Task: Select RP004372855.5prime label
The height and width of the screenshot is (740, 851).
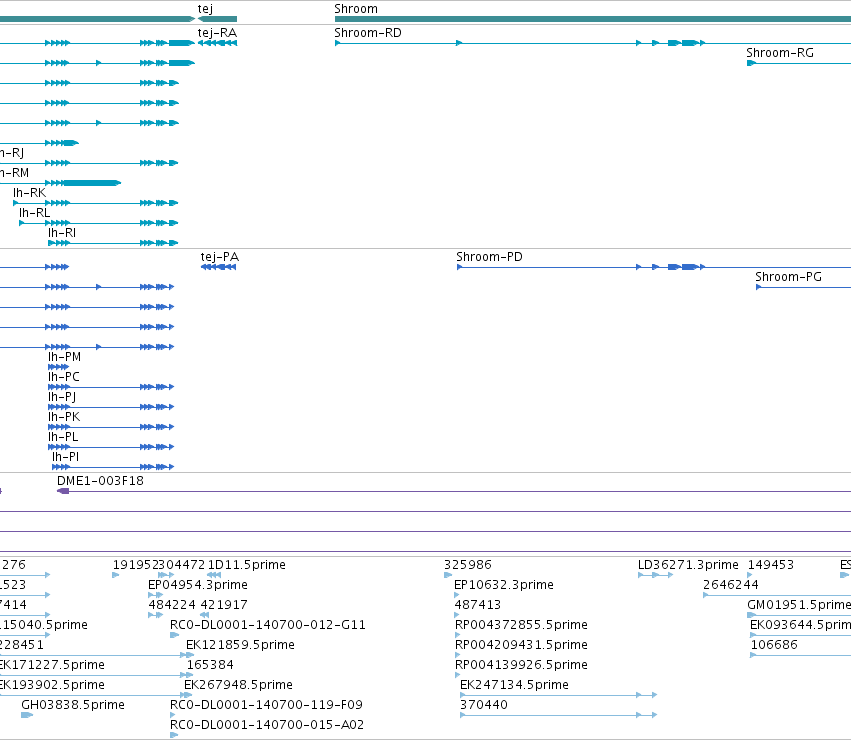Action: pyautogui.click(x=522, y=625)
